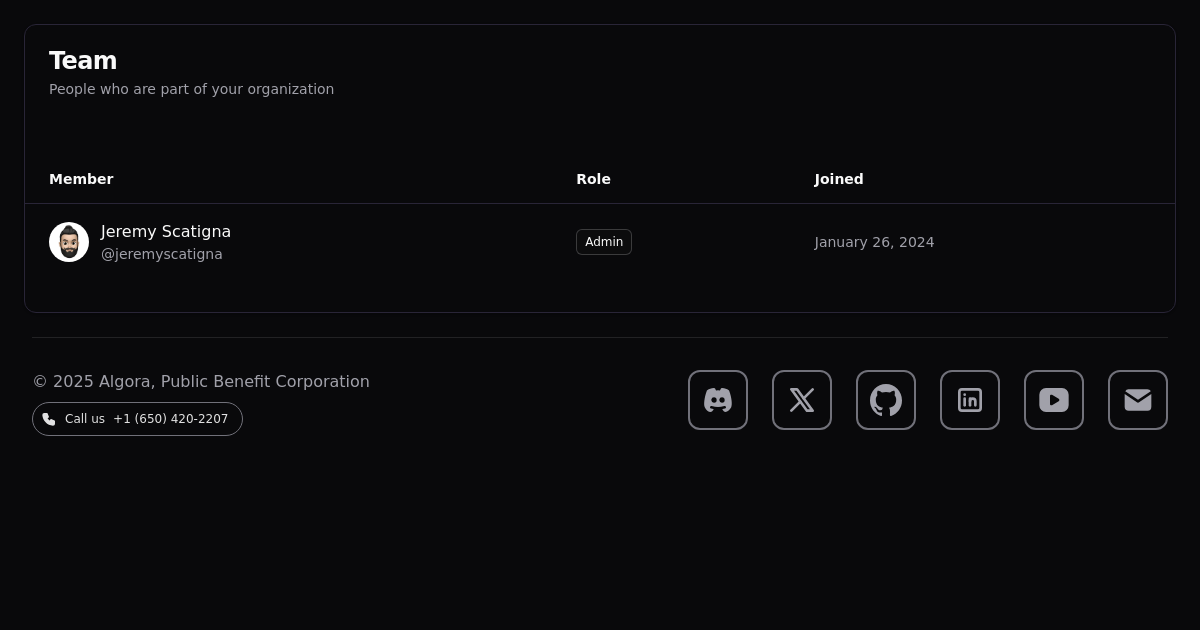This screenshot has width=1200, height=630.
Task: Click the email envelope icon
Action: [x=1138, y=400]
